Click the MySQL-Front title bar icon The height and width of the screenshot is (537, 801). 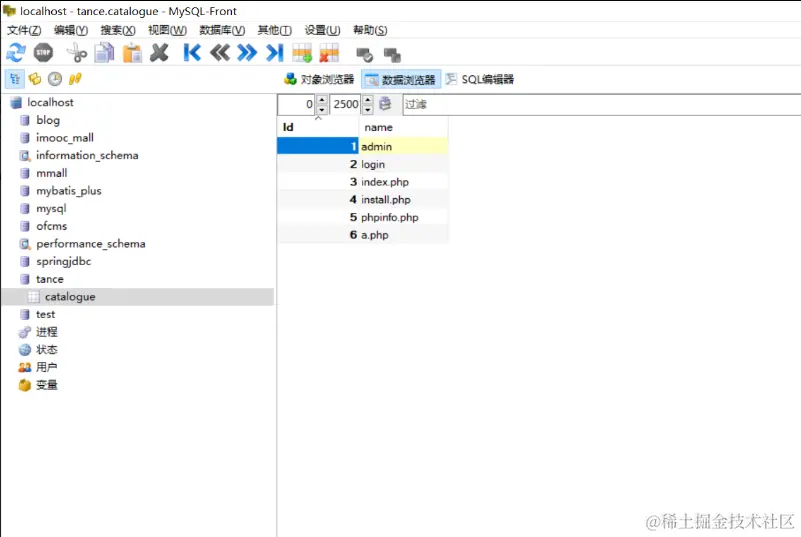click(x=9, y=10)
